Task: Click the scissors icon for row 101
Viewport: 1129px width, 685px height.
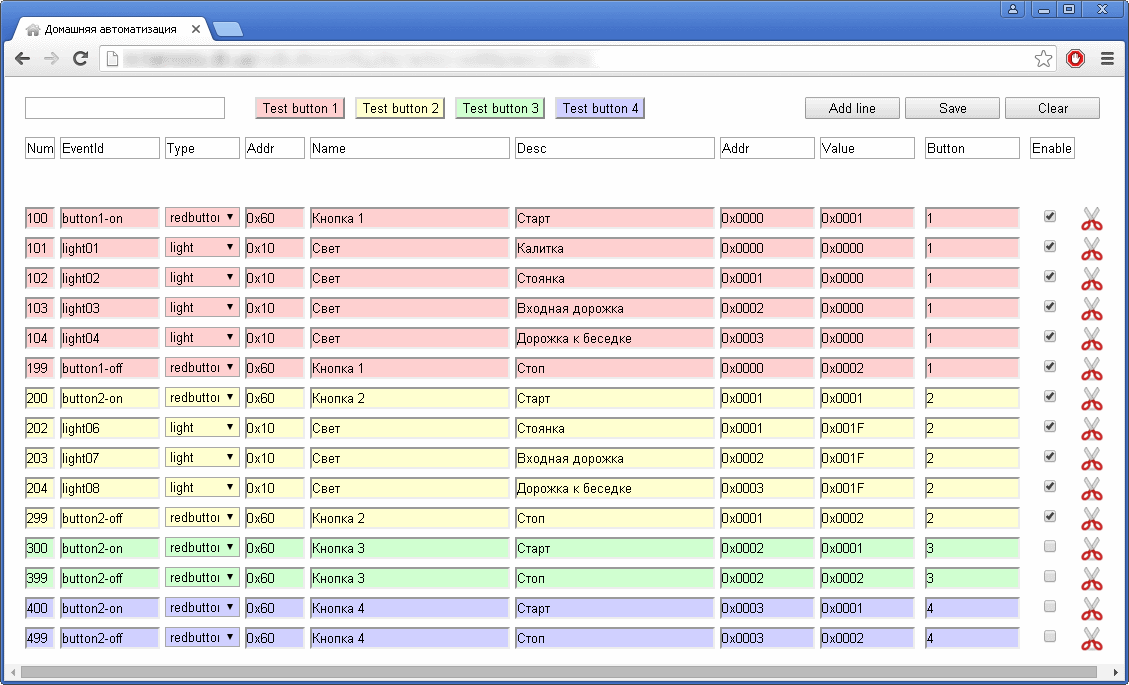Action: pyautogui.click(x=1092, y=249)
